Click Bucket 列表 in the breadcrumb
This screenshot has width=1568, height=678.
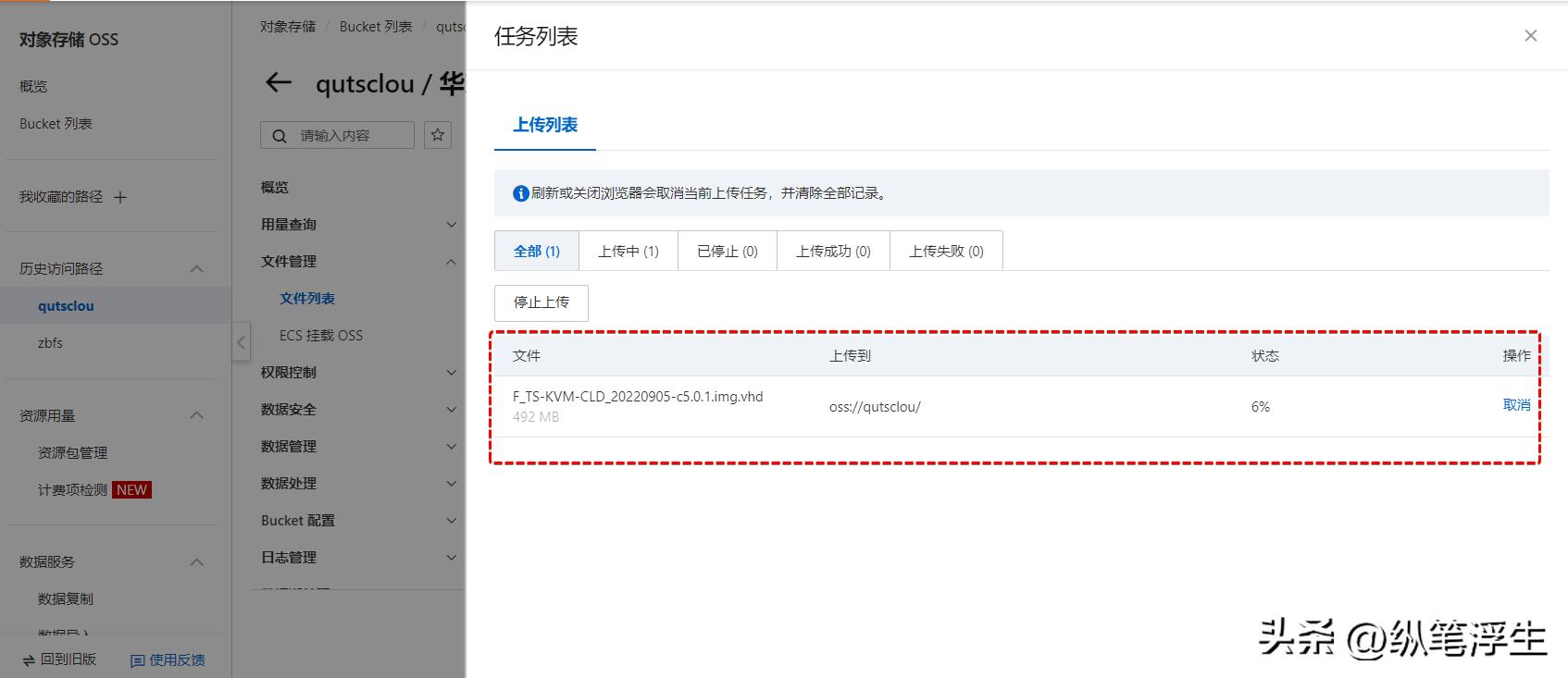point(376,26)
